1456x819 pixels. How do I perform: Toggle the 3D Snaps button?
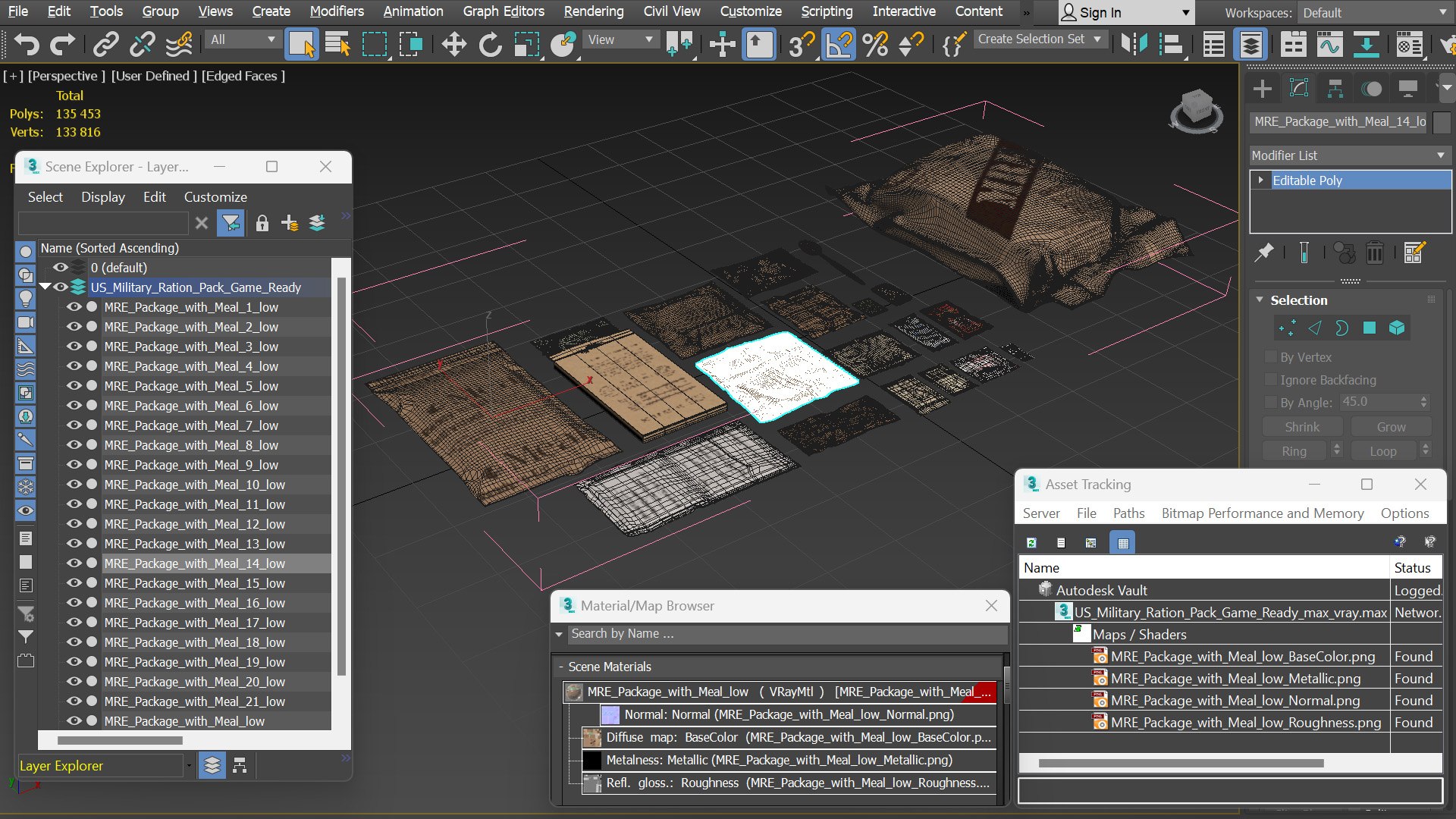coord(801,45)
